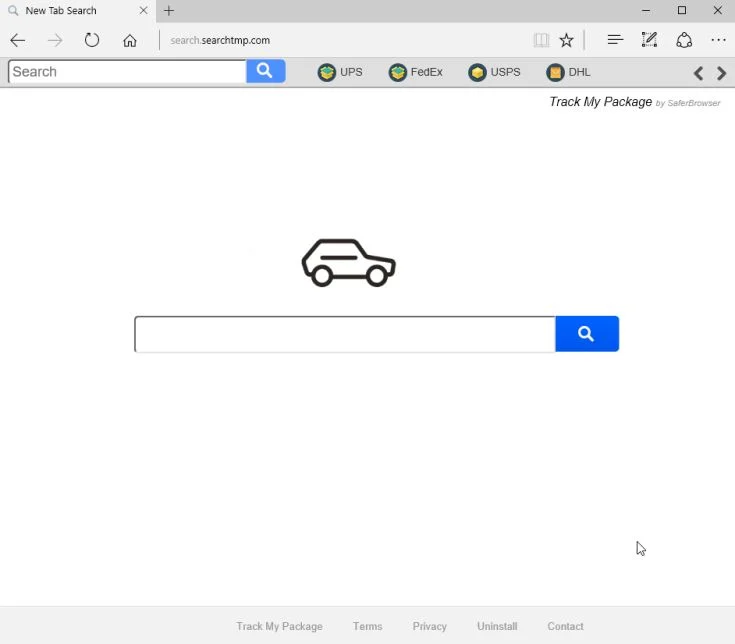Minimize the browser window
The height and width of the screenshot is (644, 735).
646,10
